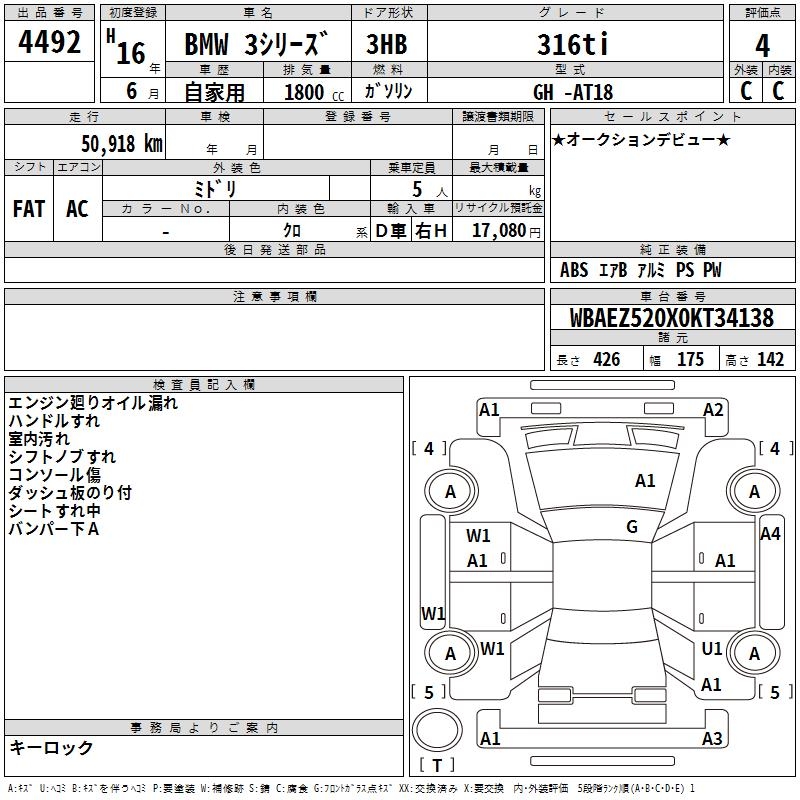Image resolution: width=800 pixels, height=800 pixels.
Task: Select the door shape value 3HB
Action: tap(387, 44)
